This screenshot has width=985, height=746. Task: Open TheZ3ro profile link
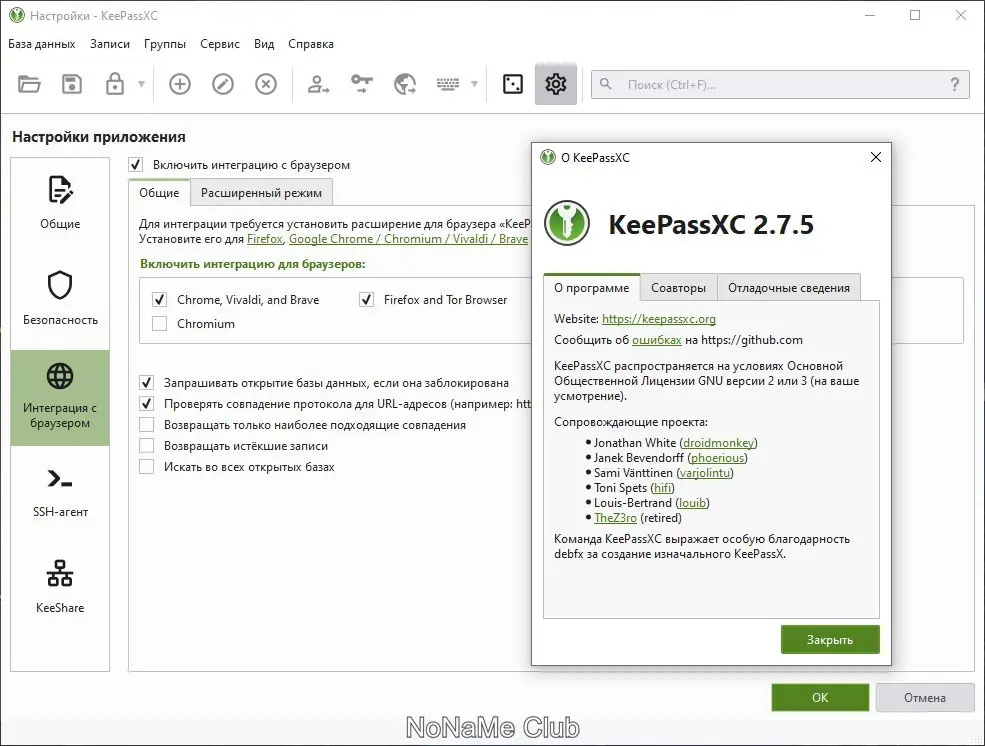(616, 518)
